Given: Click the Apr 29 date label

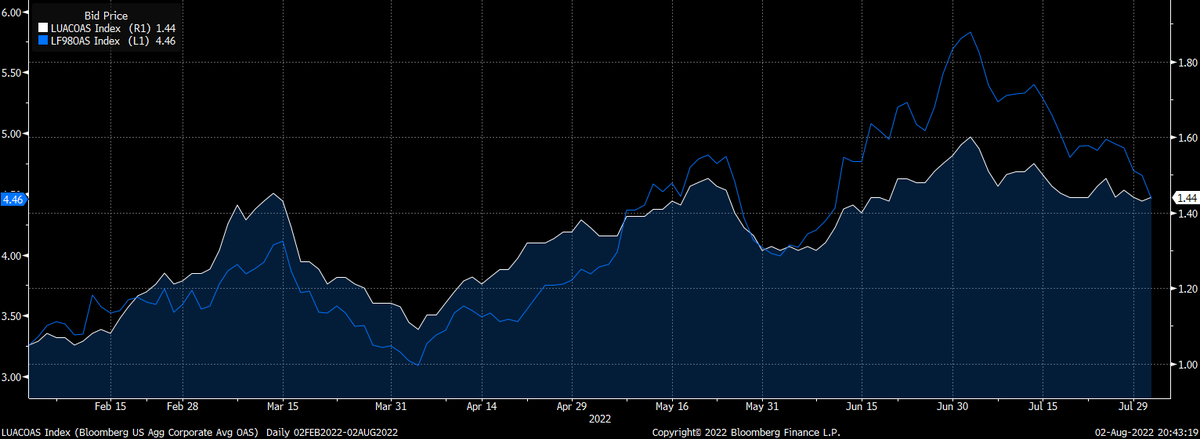Looking at the screenshot, I should (571, 407).
